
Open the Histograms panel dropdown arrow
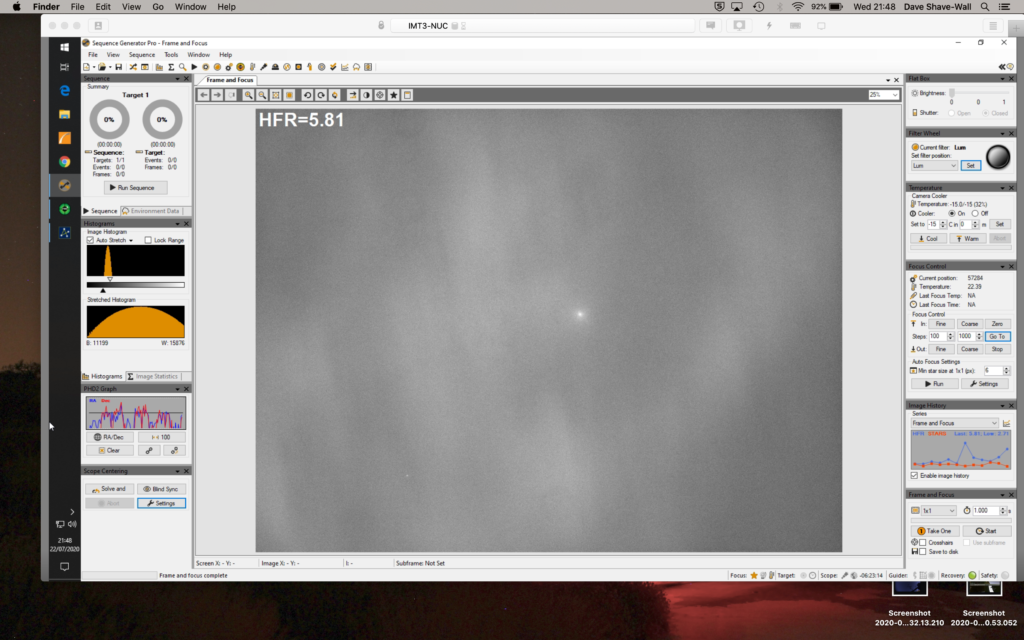177,223
